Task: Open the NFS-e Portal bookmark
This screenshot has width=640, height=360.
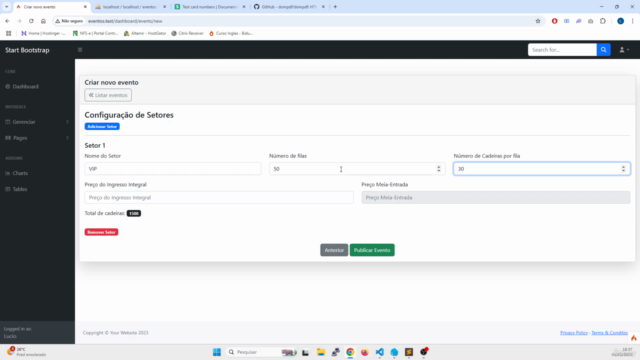Action: click(x=96, y=33)
